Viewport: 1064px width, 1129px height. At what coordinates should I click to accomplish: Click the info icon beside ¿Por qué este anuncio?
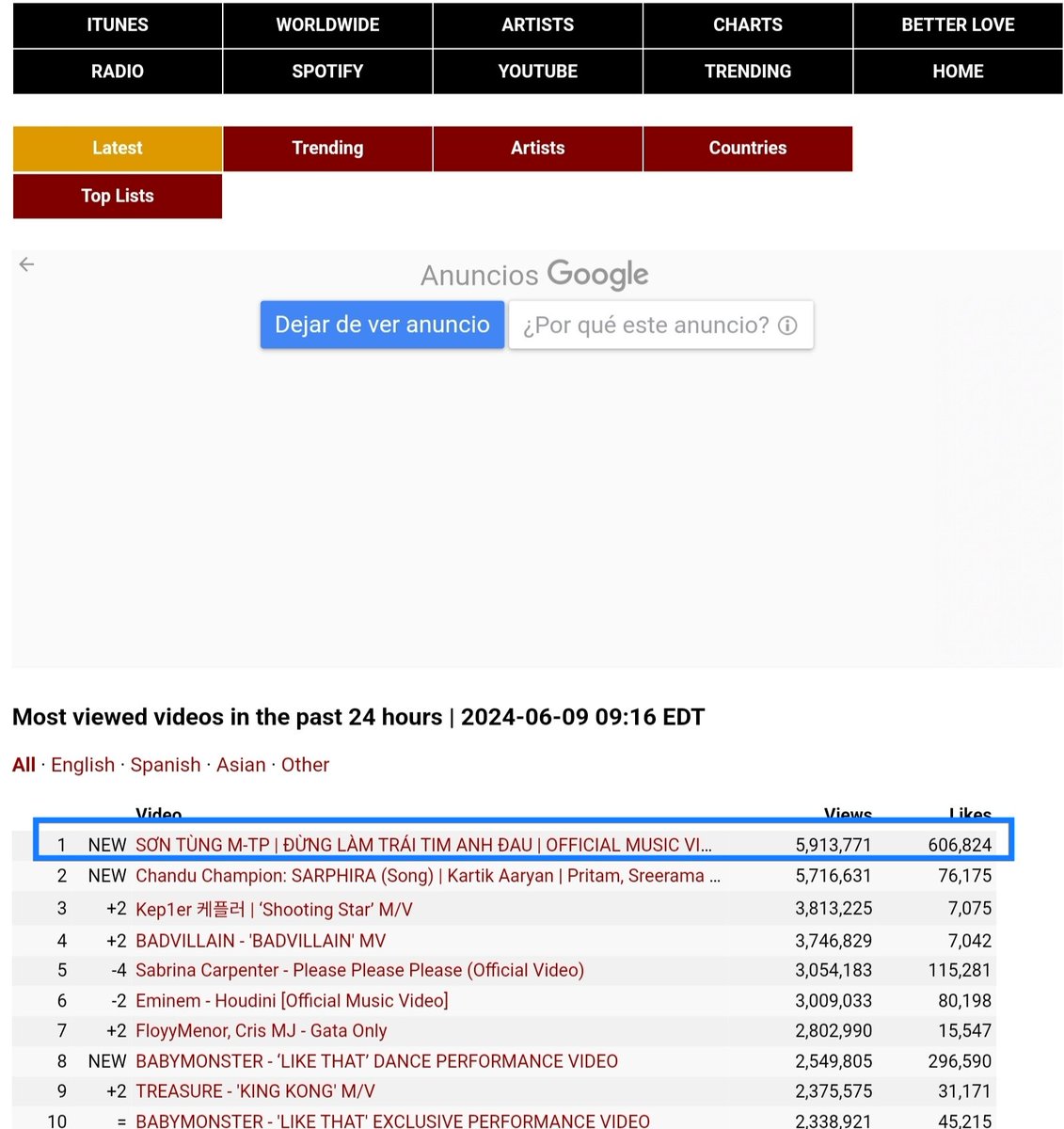787,326
